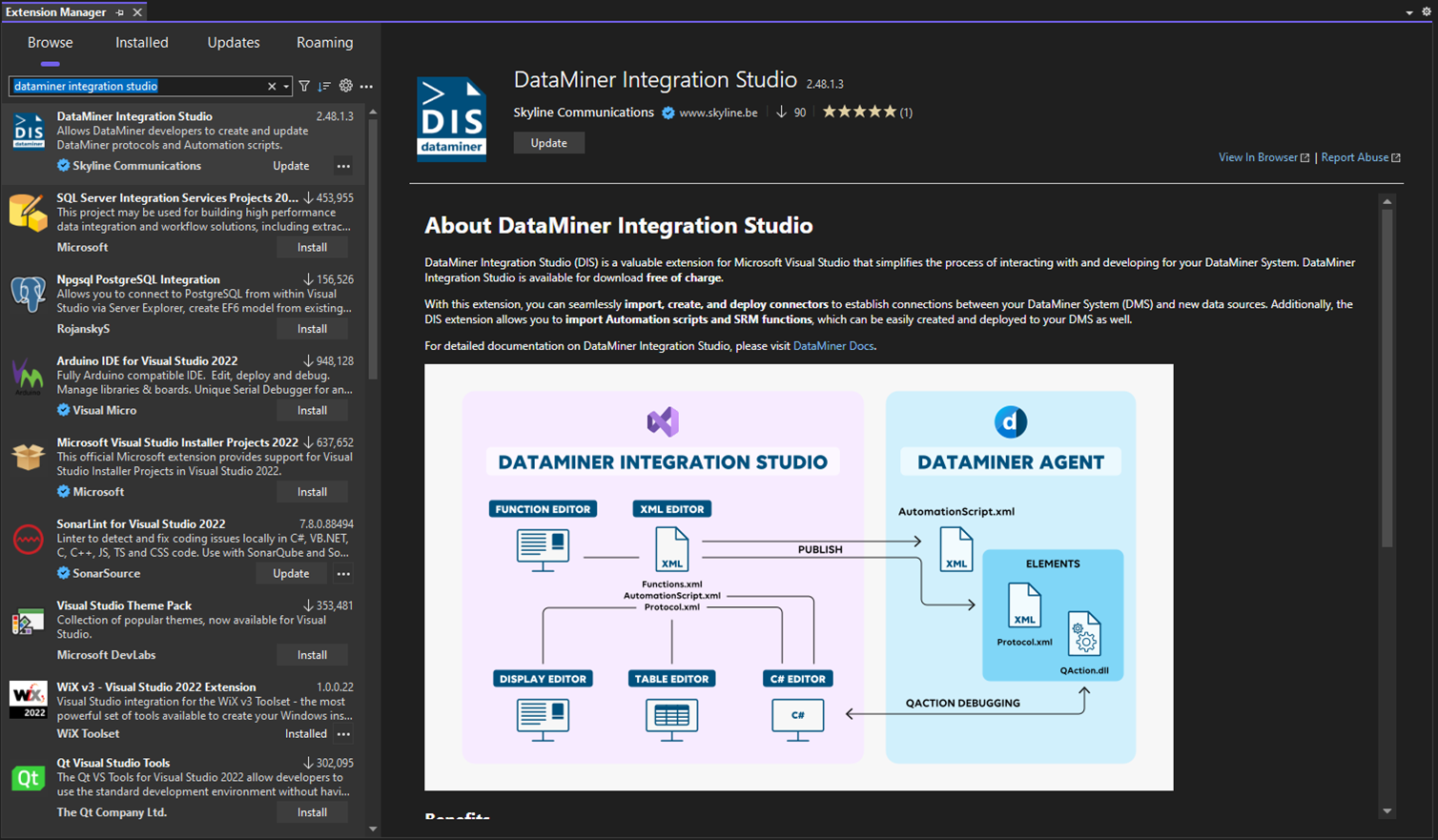Install Microsoft Visual Studio Installer Projects 2022
The height and width of the screenshot is (840, 1438).
[x=312, y=492]
